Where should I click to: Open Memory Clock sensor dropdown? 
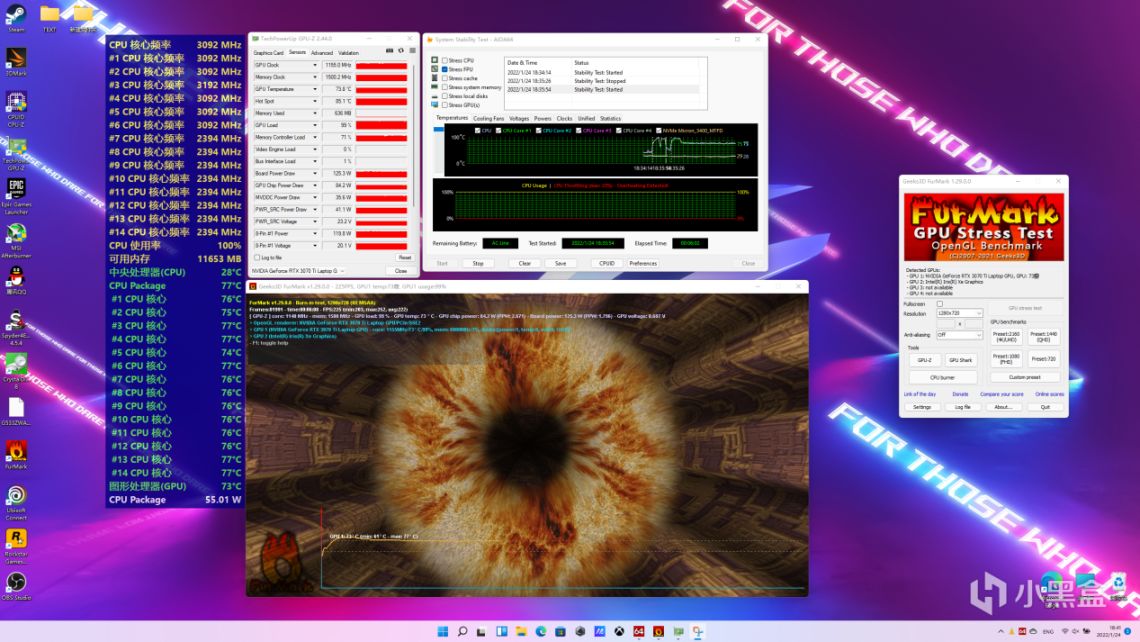tap(315, 77)
